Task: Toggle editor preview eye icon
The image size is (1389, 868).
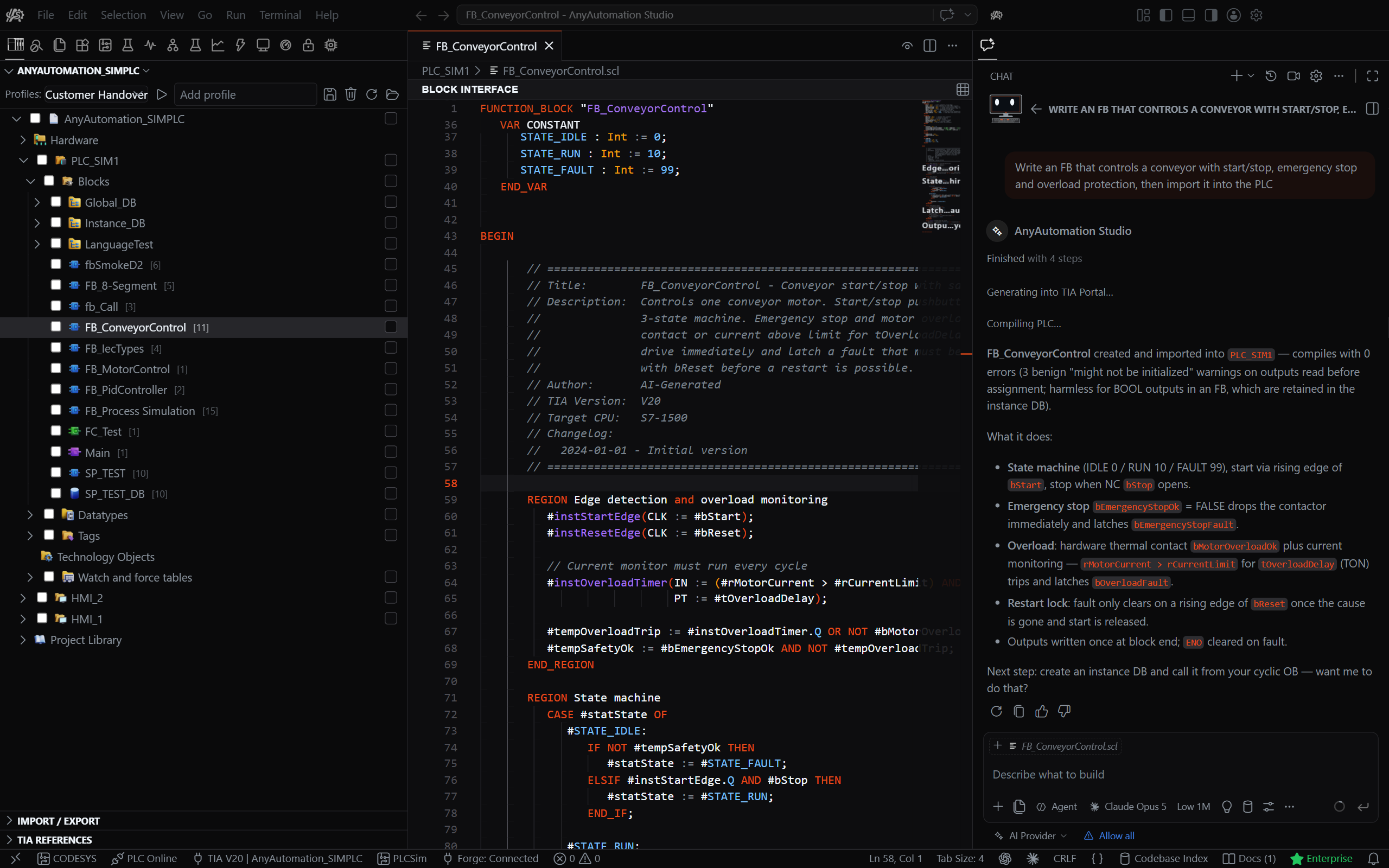Action: (x=907, y=46)
